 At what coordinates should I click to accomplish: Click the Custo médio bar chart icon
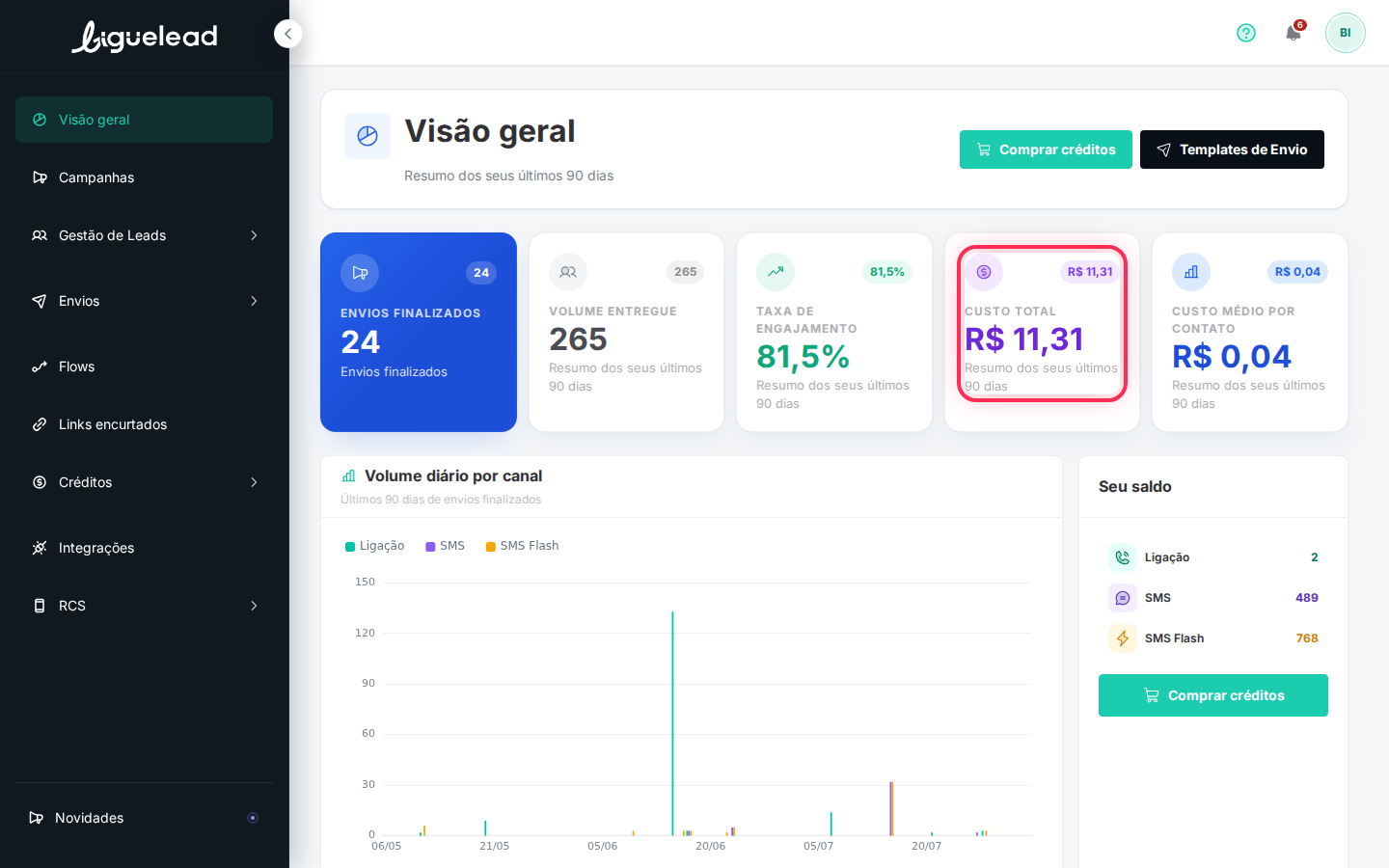pyautogui.click(x=1191, y=272)
